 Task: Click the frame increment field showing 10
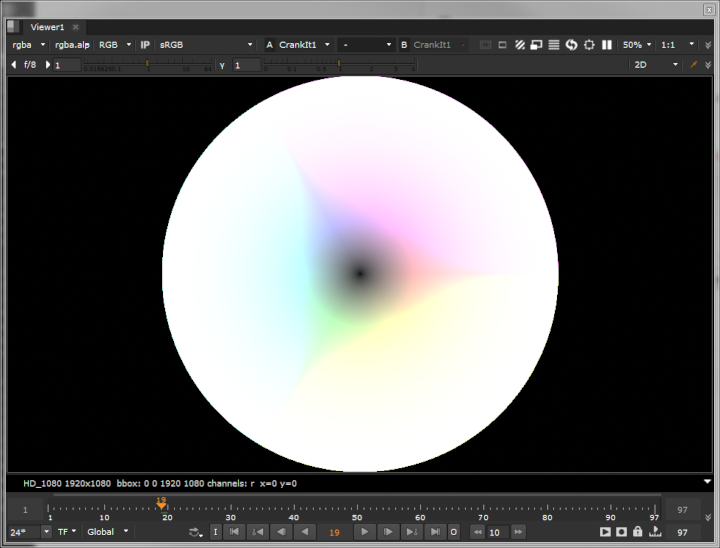(498, 532)
